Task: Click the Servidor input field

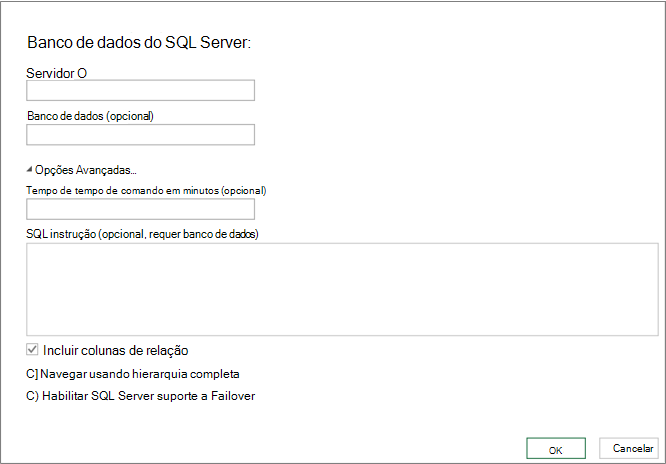Action: (141, 90)
